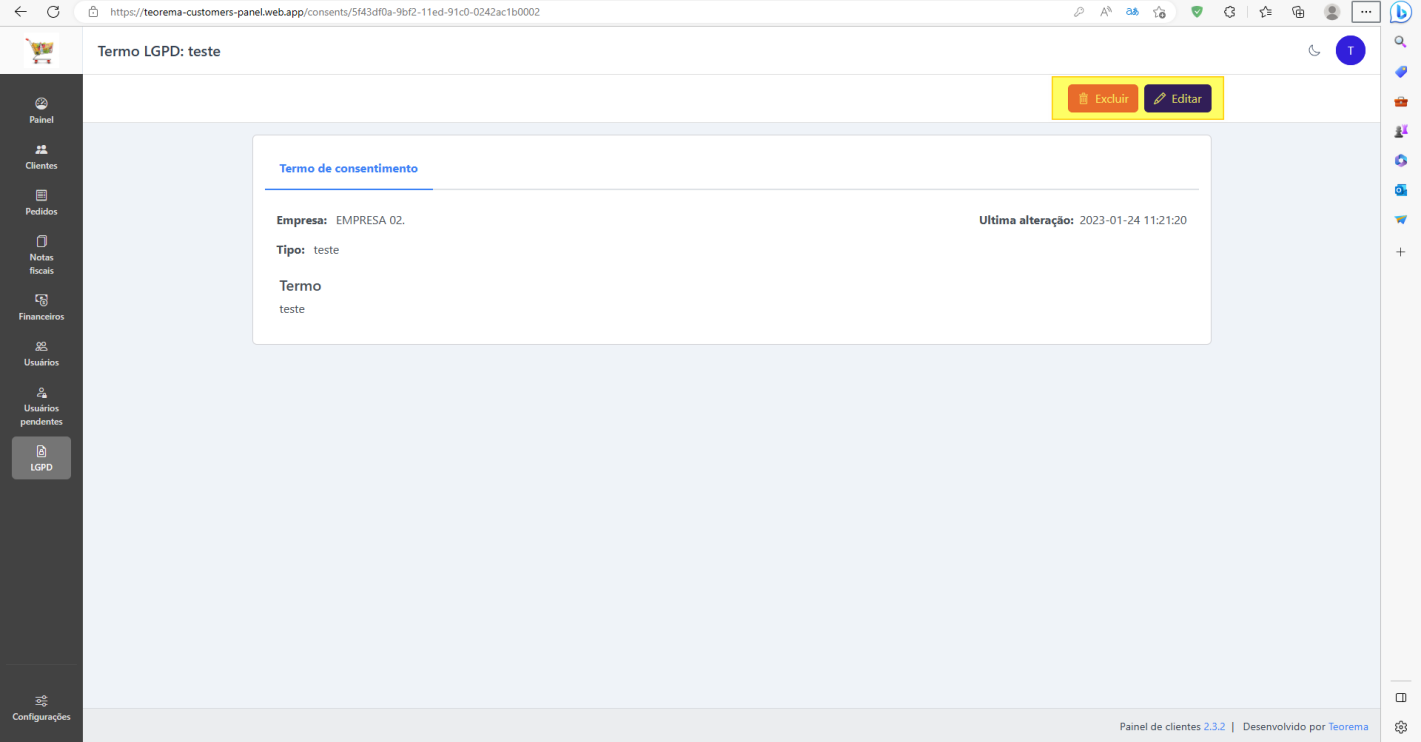Open Edge sidebar Drop paper plane icon
The height and width of the screenshot is (742, 1421).
[1401, 219]
